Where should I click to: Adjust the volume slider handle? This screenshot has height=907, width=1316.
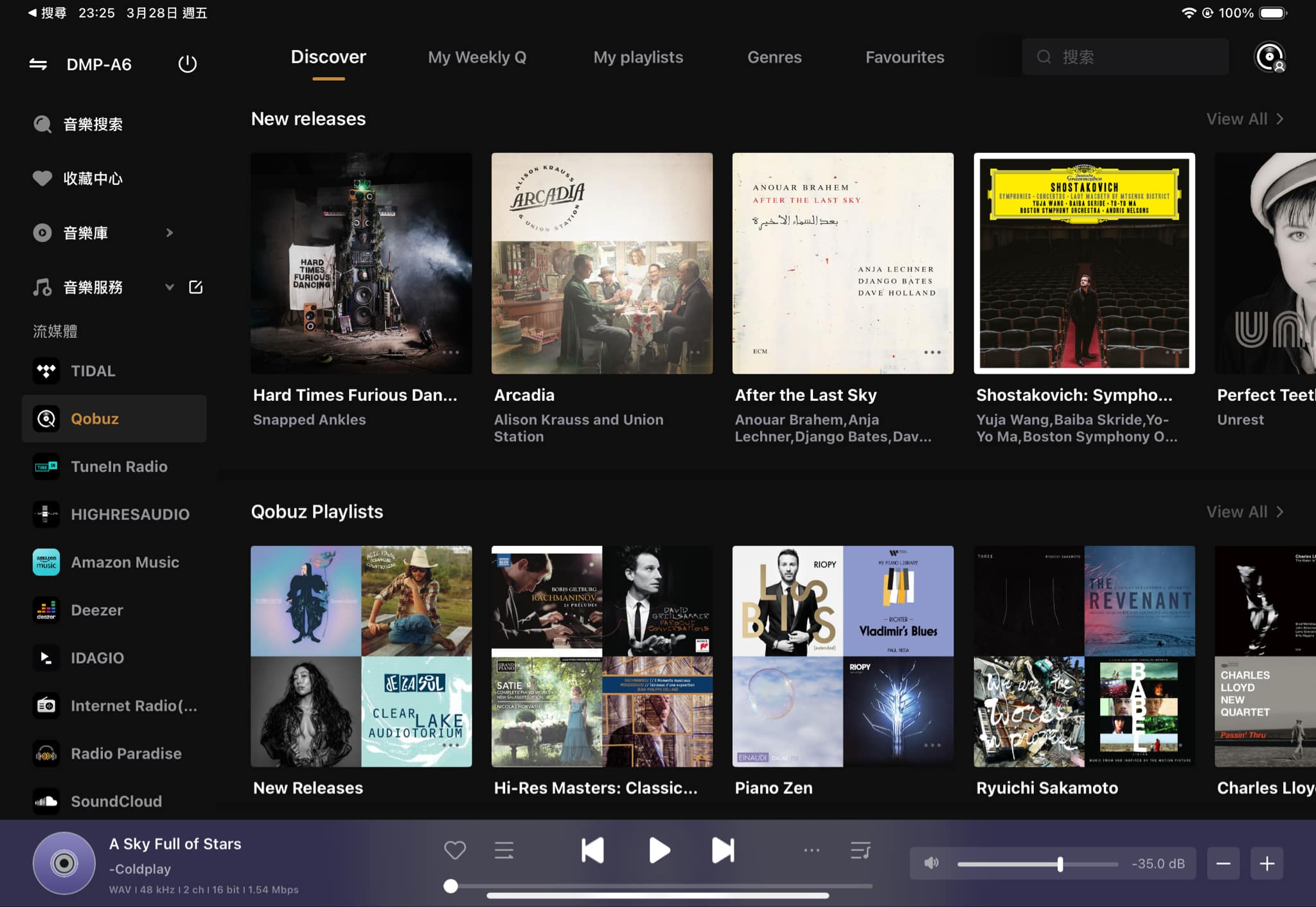pos(1060,864)
